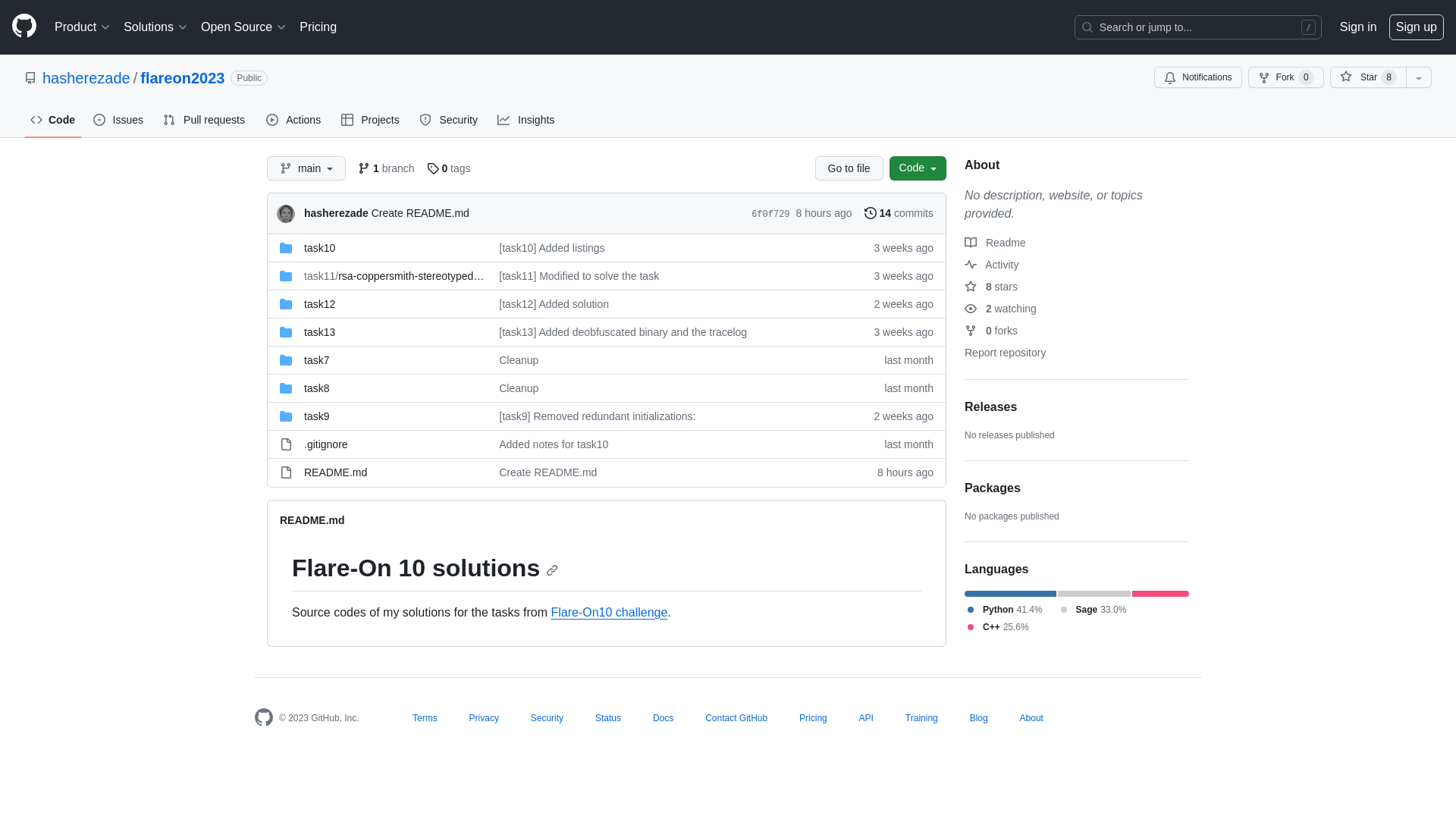
Task: Click the Sign up button
Action: point(1417,27)
